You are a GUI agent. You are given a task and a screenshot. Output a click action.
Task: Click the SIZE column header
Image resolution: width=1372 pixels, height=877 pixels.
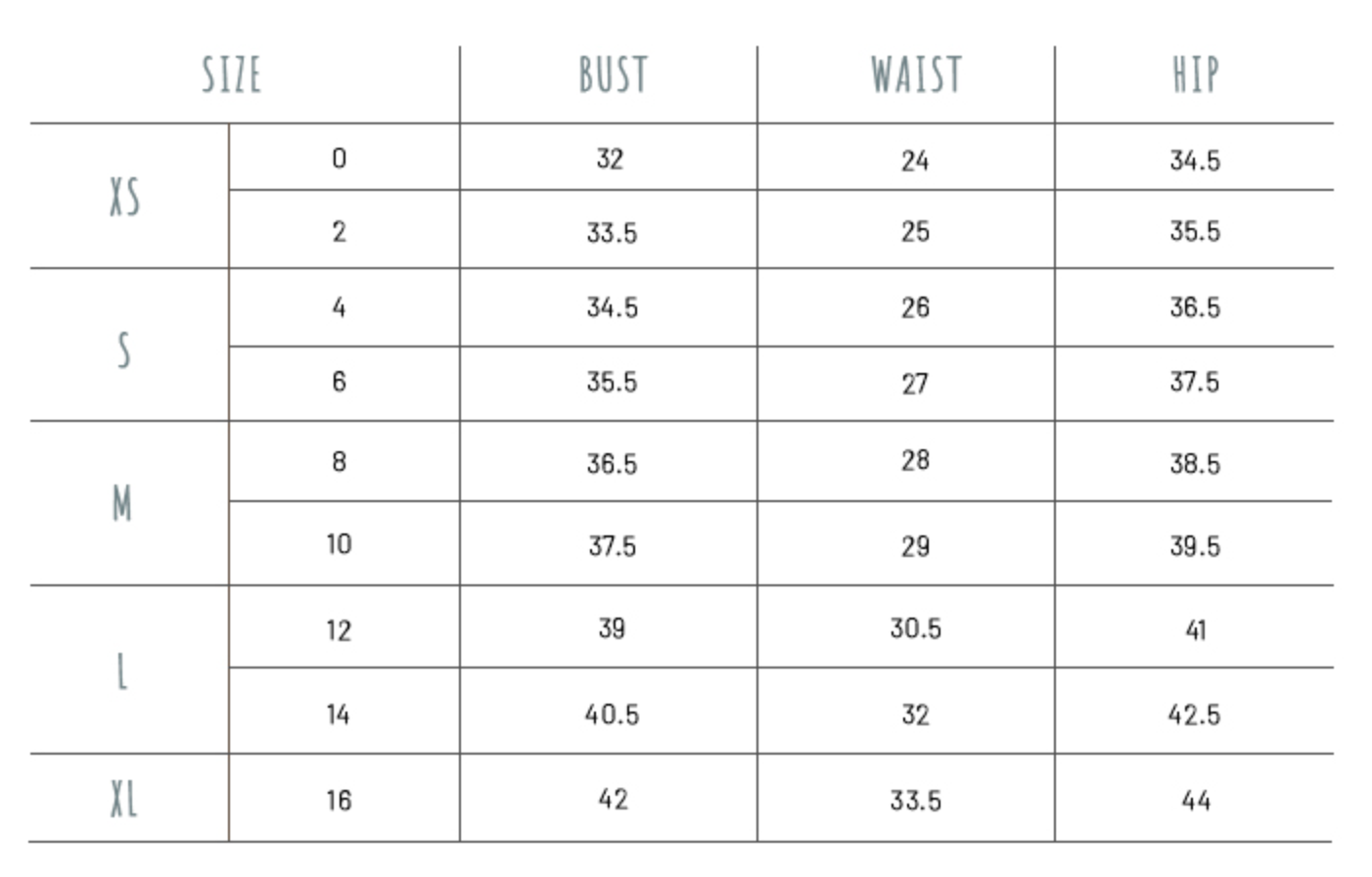pyautogui.click(x=232, y=75)
